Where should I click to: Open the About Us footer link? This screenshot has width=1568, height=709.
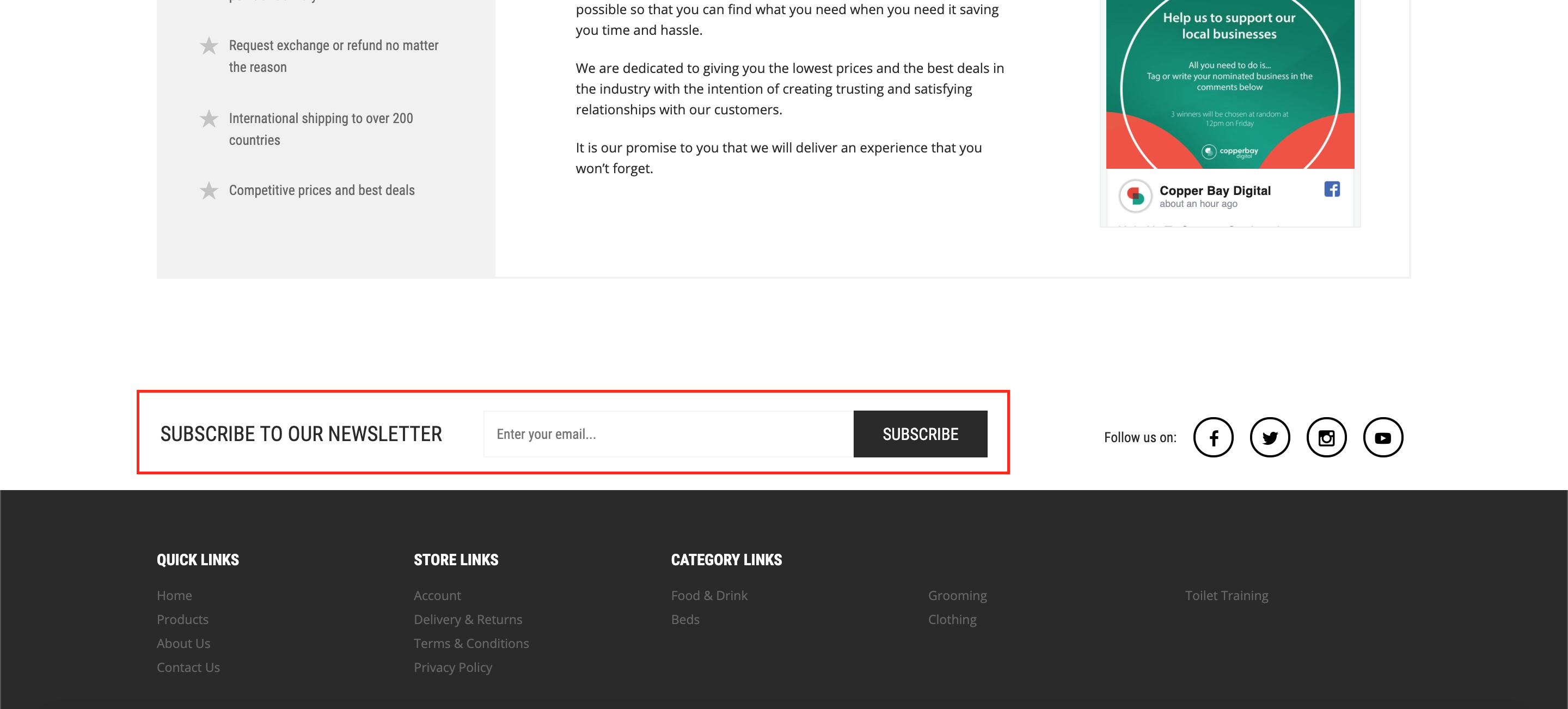point(183,643)
